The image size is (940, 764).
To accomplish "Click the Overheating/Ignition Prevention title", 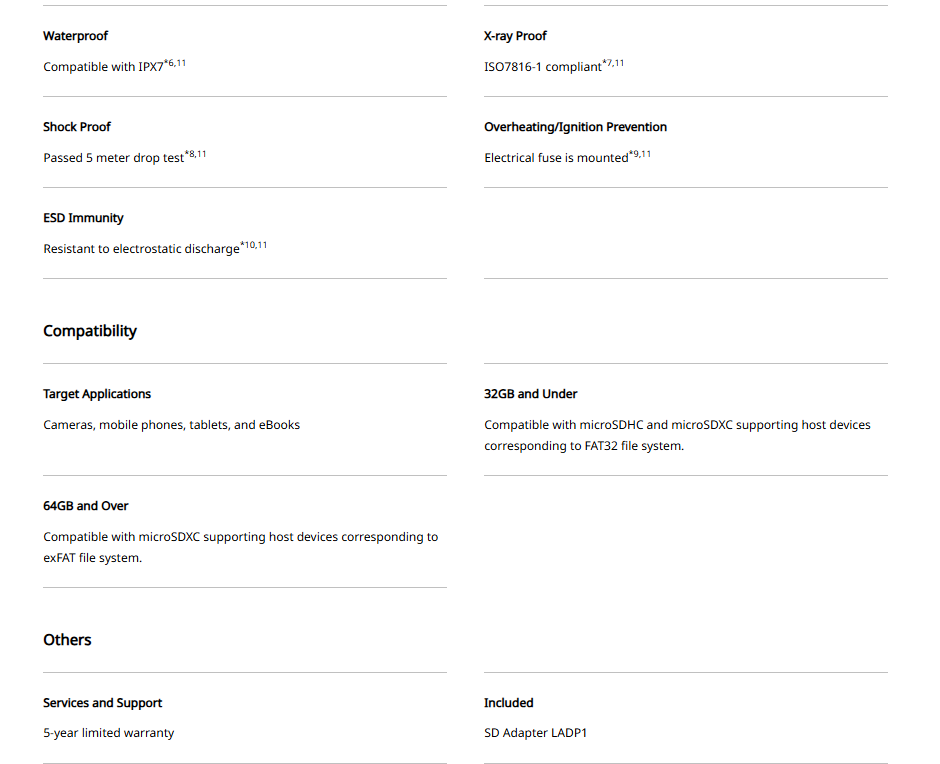I will click(x=576, y=127).
